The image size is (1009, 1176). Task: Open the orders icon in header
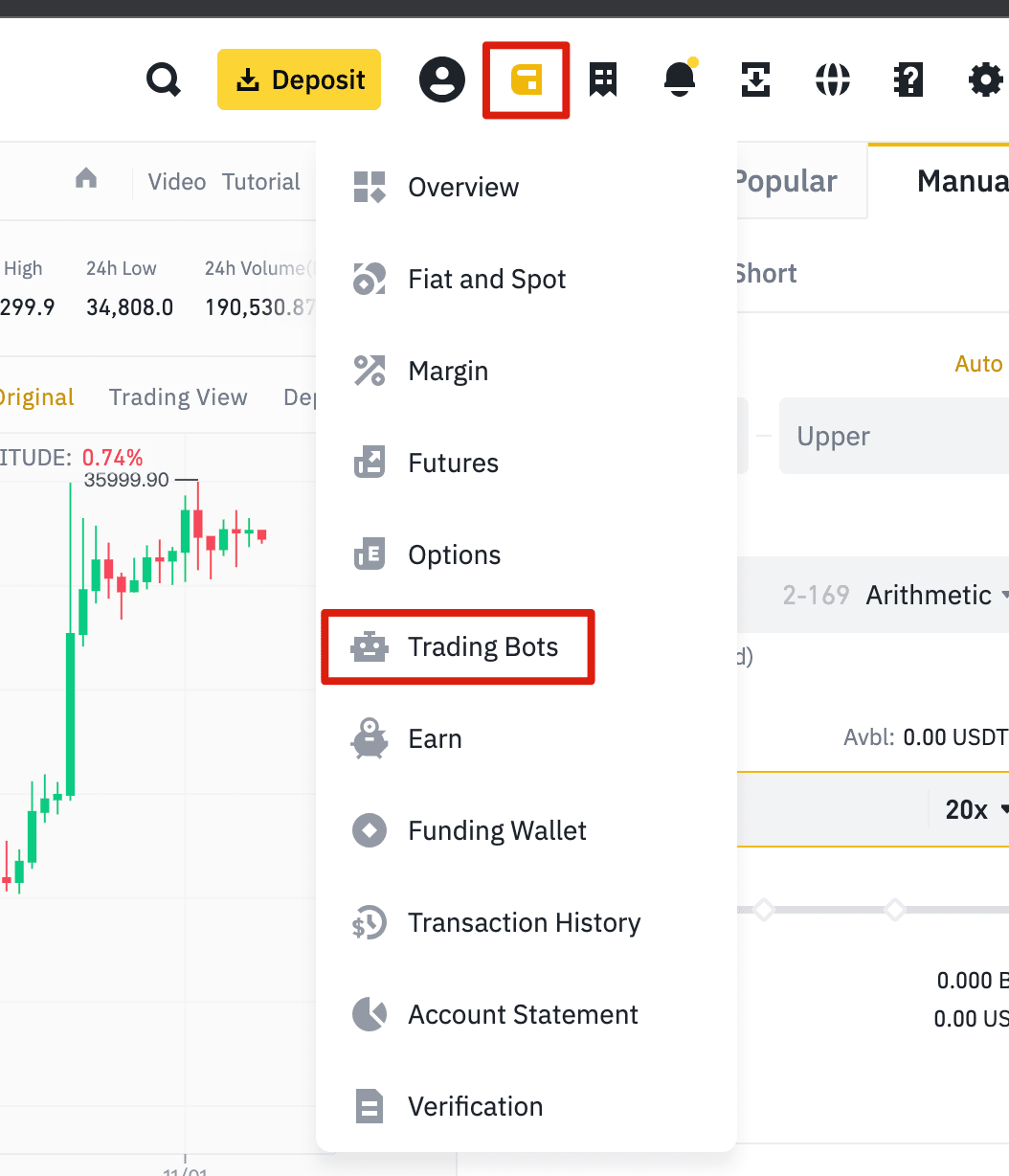(603, 80)
